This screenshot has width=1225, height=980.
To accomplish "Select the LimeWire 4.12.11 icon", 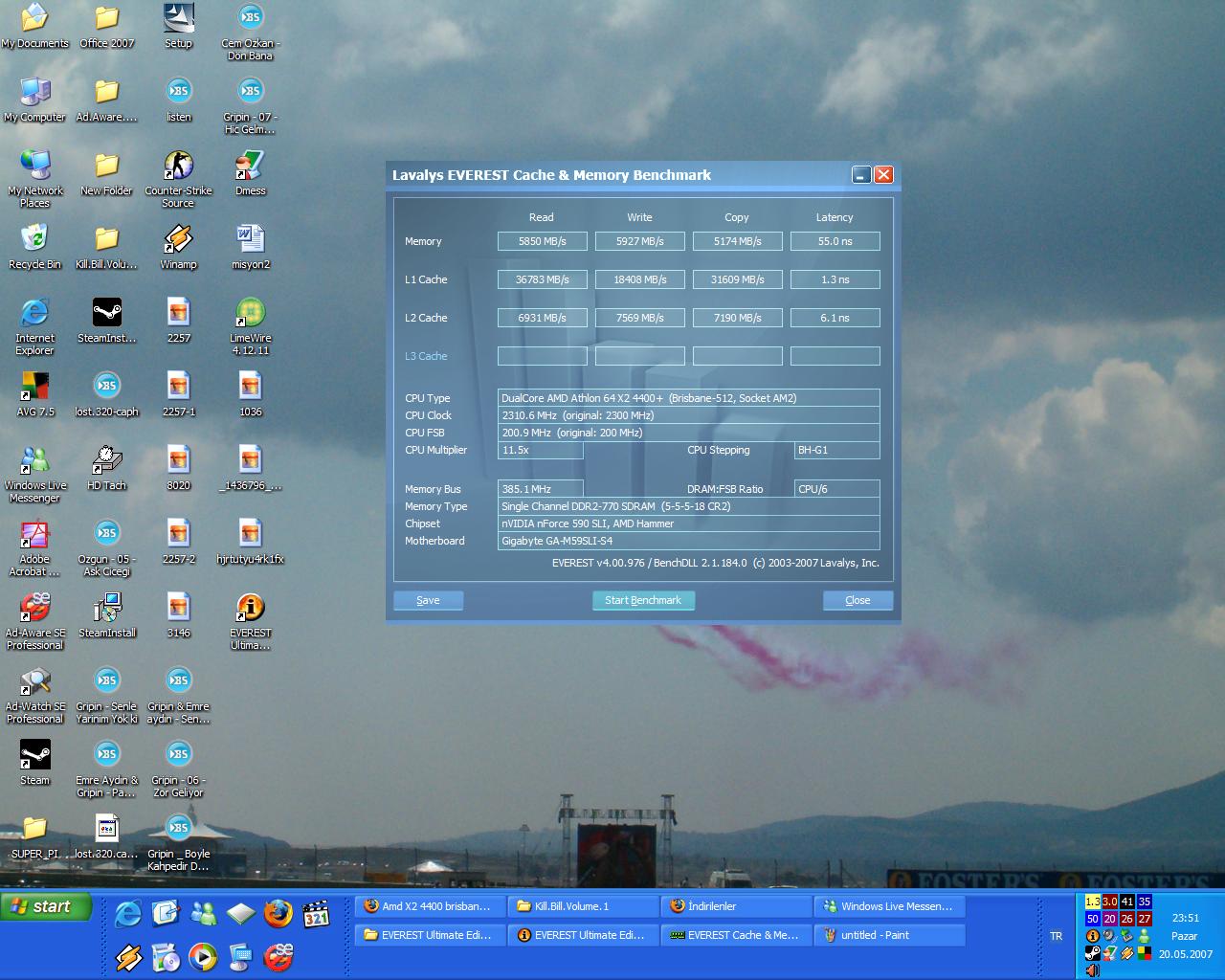I will tap(250, 327).
